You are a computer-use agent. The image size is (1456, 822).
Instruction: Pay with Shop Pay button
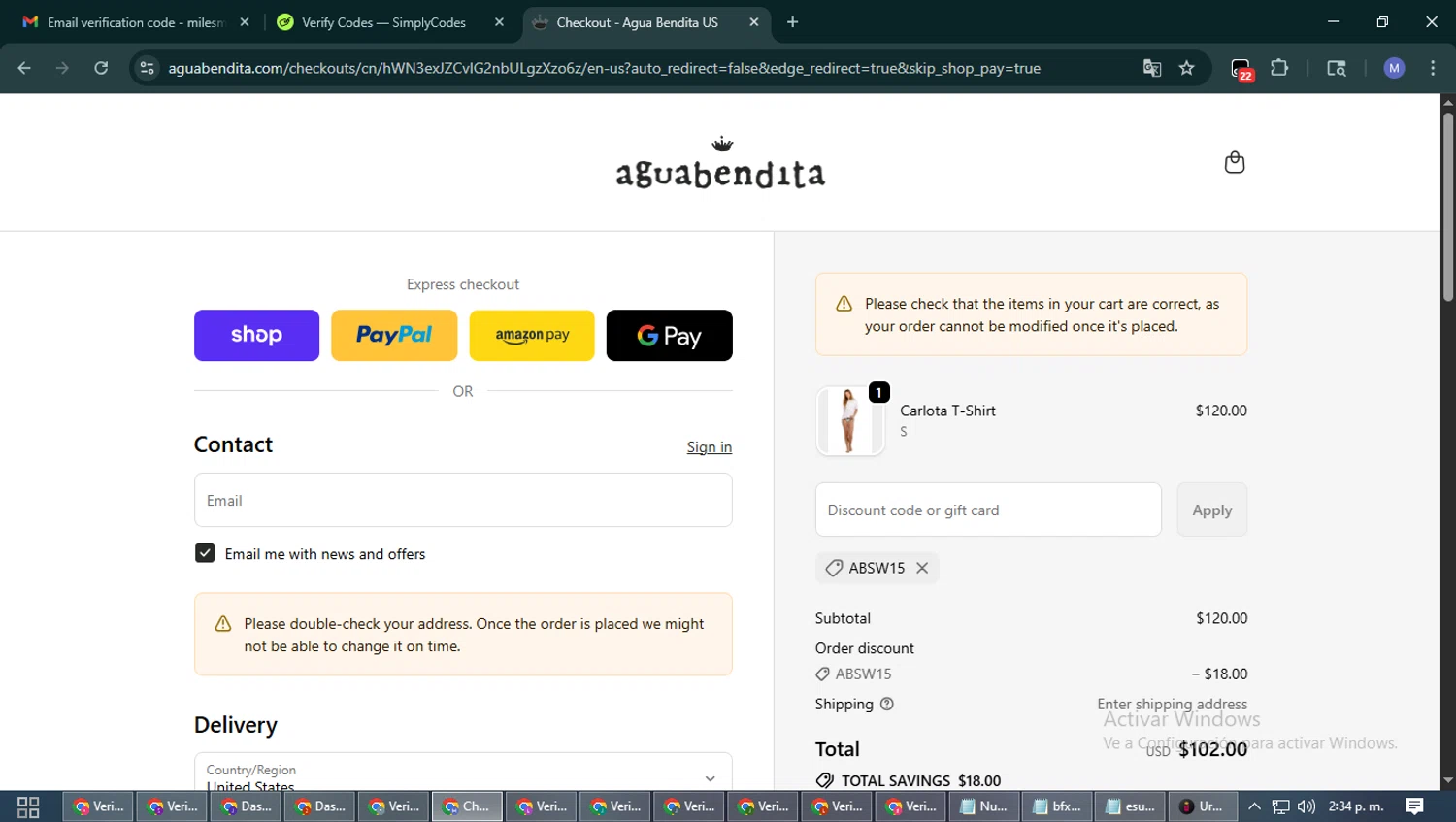click(x=256, y=336)
